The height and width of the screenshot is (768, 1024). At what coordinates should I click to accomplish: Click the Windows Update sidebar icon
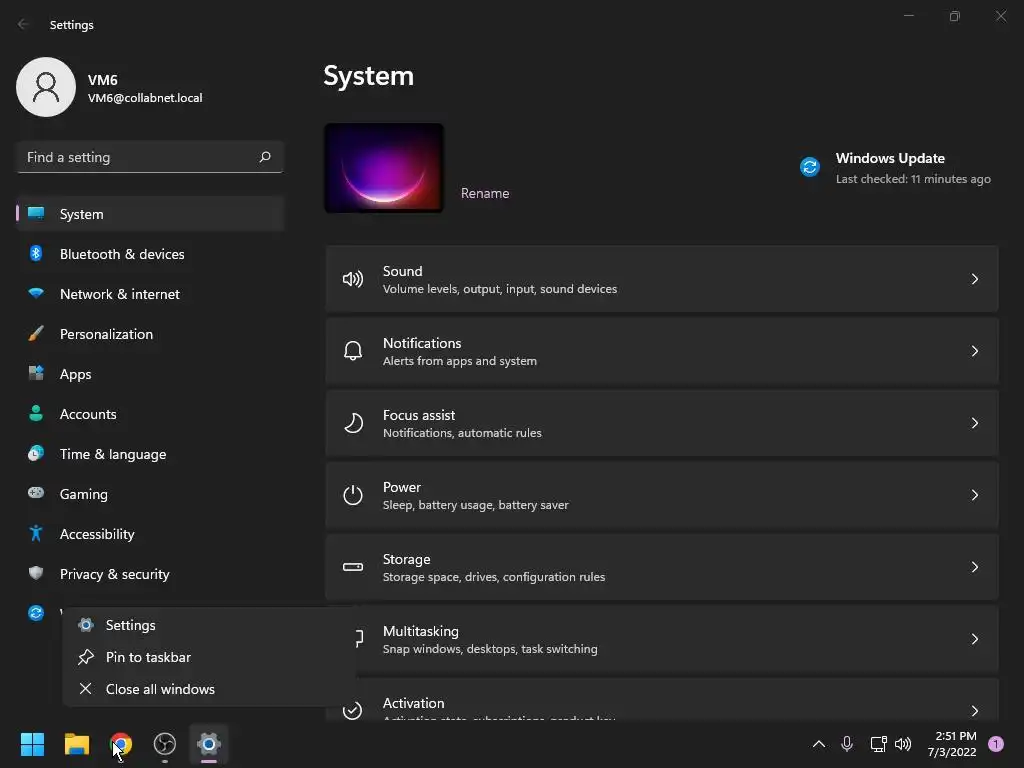pyautogui.click(x=36, y=613)
